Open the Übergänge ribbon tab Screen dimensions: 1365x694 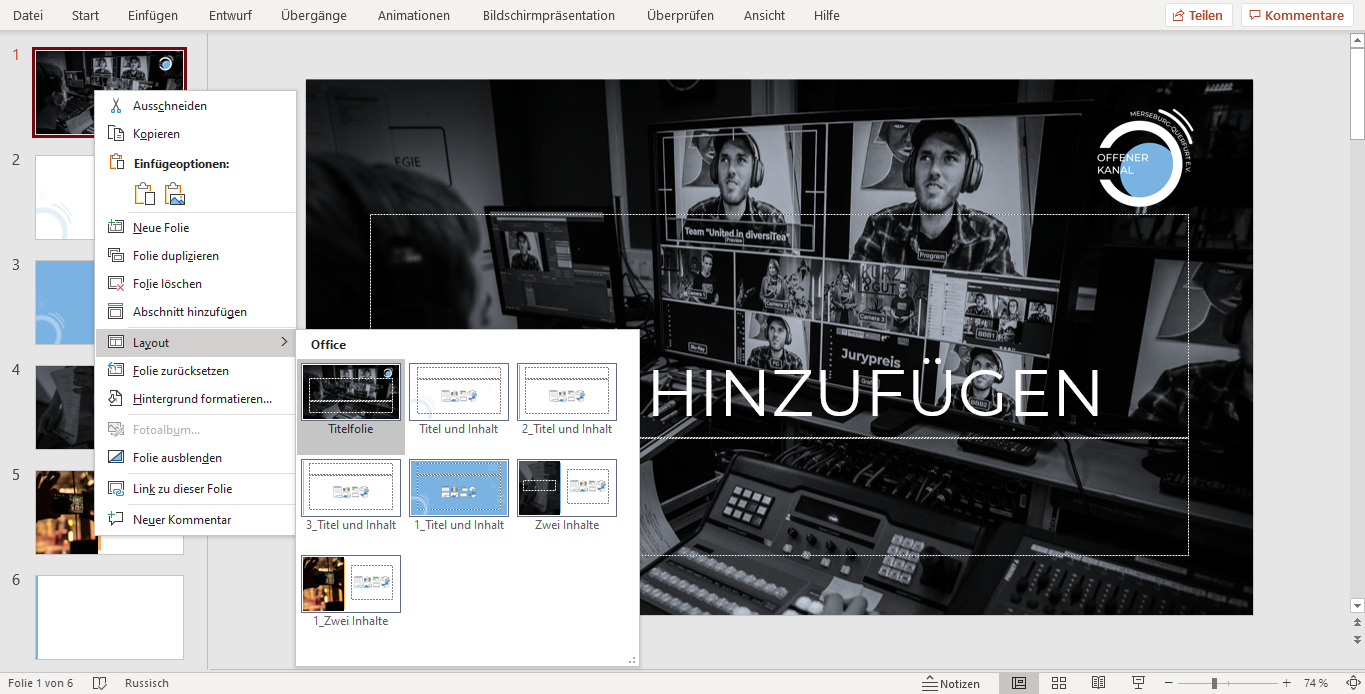click(313, 15)
